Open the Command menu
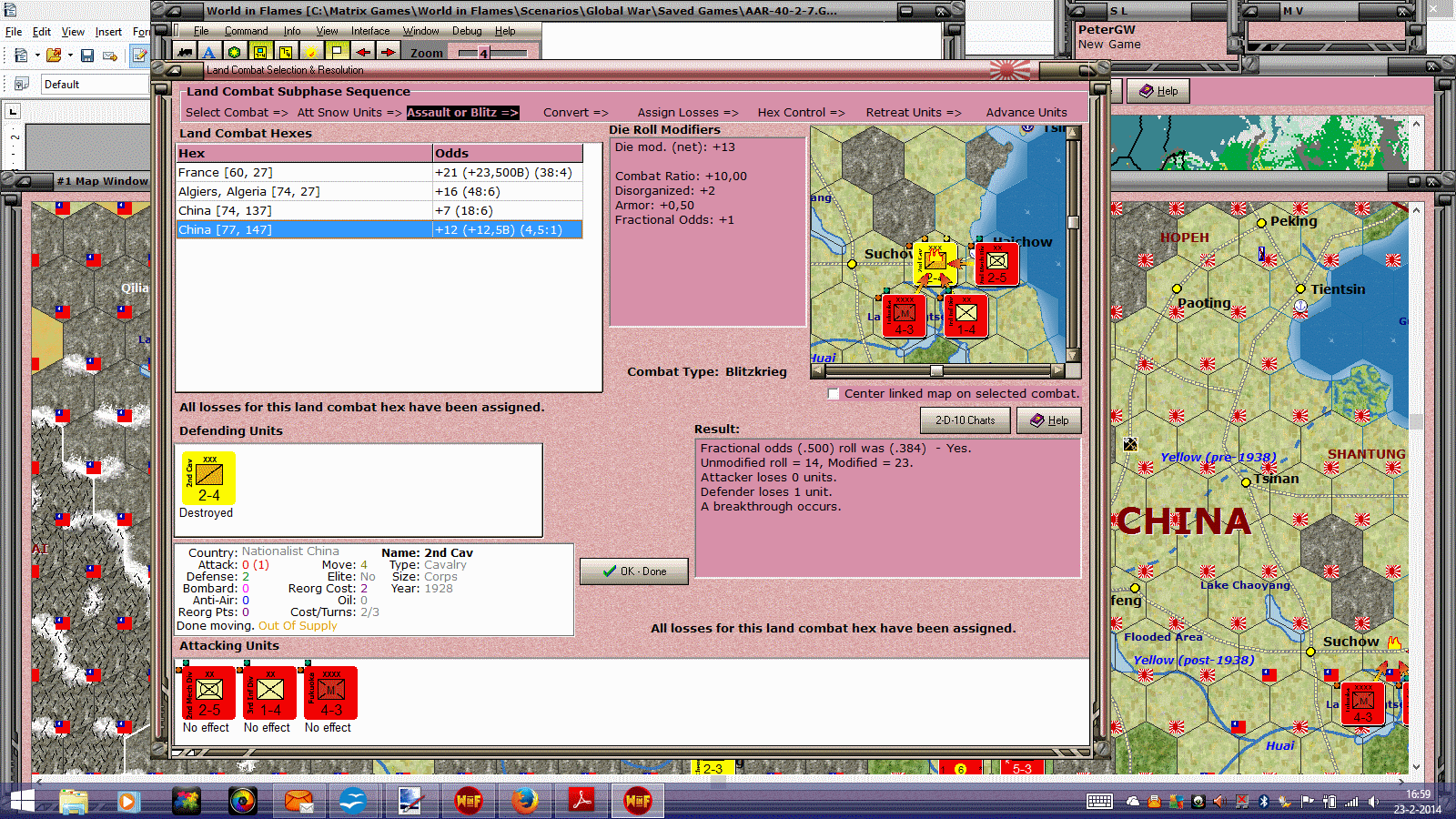1456x819 pixels. (246, 31)
